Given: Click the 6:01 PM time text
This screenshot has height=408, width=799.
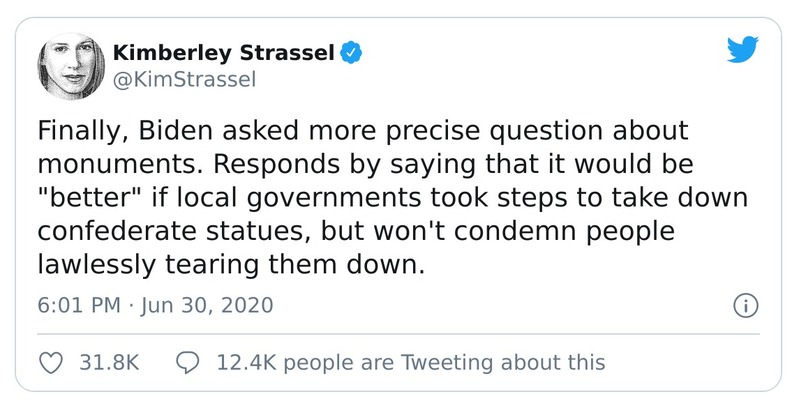Looking at the screenshot, I should point(77,305).
